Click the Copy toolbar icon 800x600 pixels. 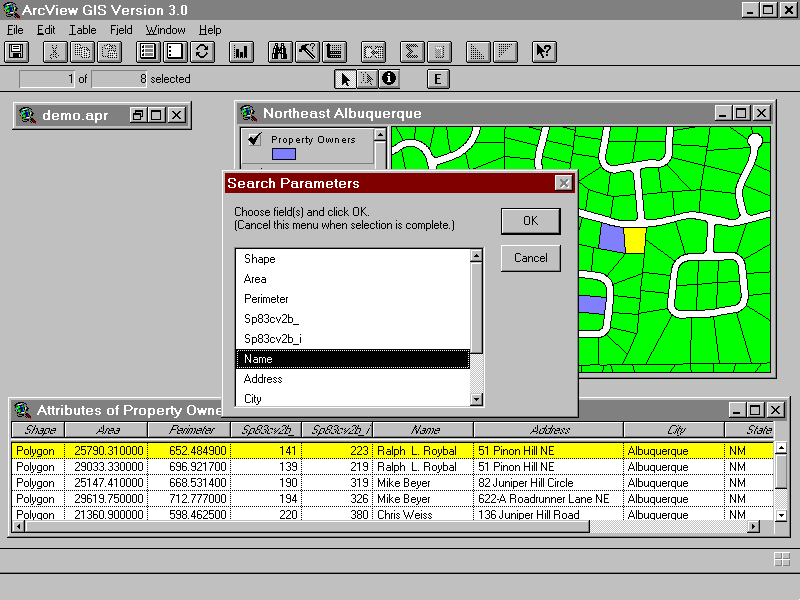coord(82,52)
